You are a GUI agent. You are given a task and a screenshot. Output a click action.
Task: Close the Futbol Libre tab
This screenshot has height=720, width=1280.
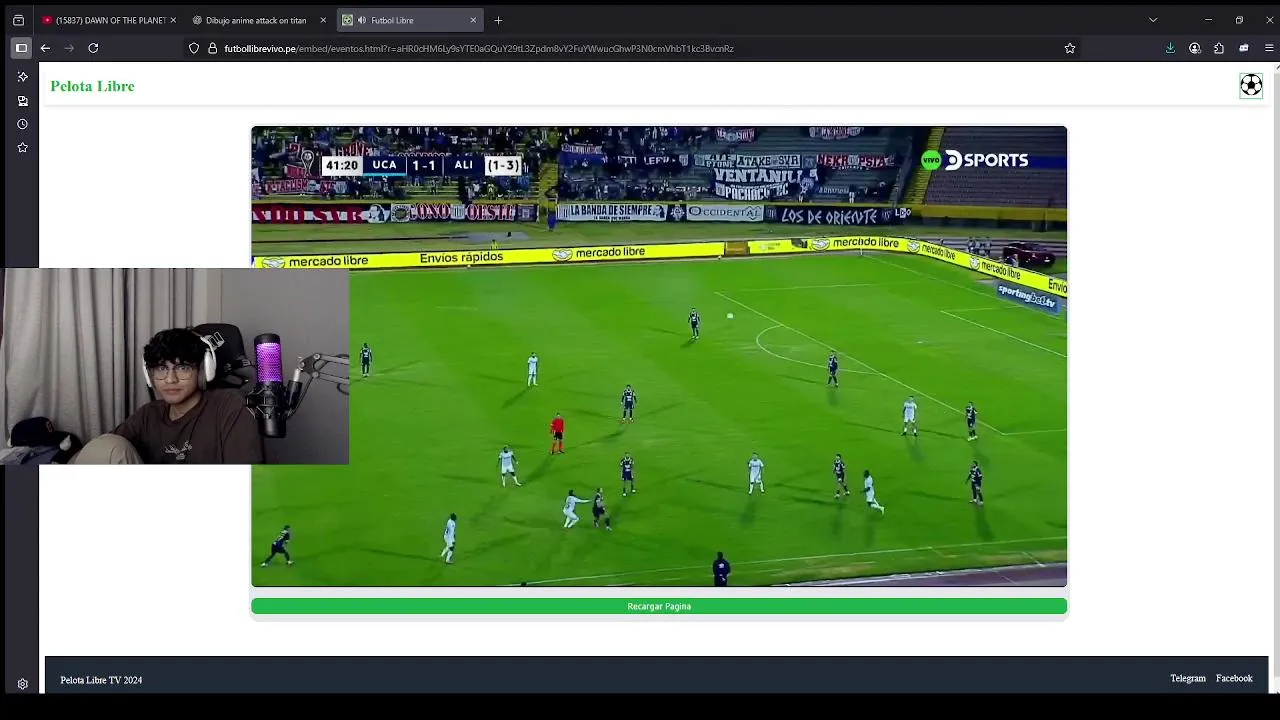click(473, 20)
